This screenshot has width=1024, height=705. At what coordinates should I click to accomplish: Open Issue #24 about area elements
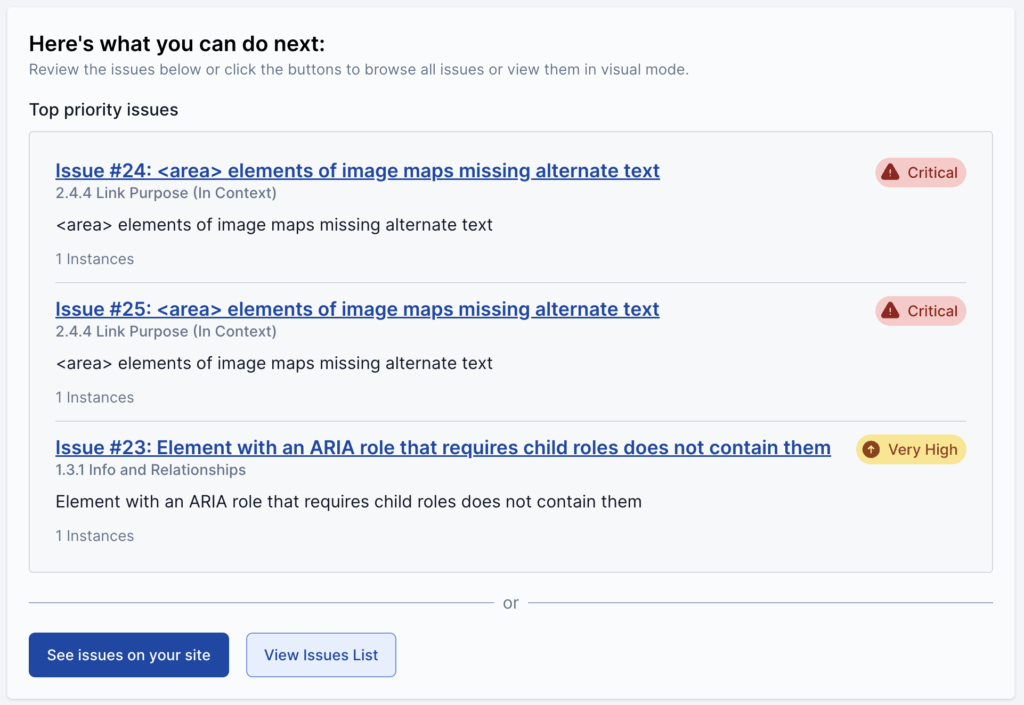(357, 171)
